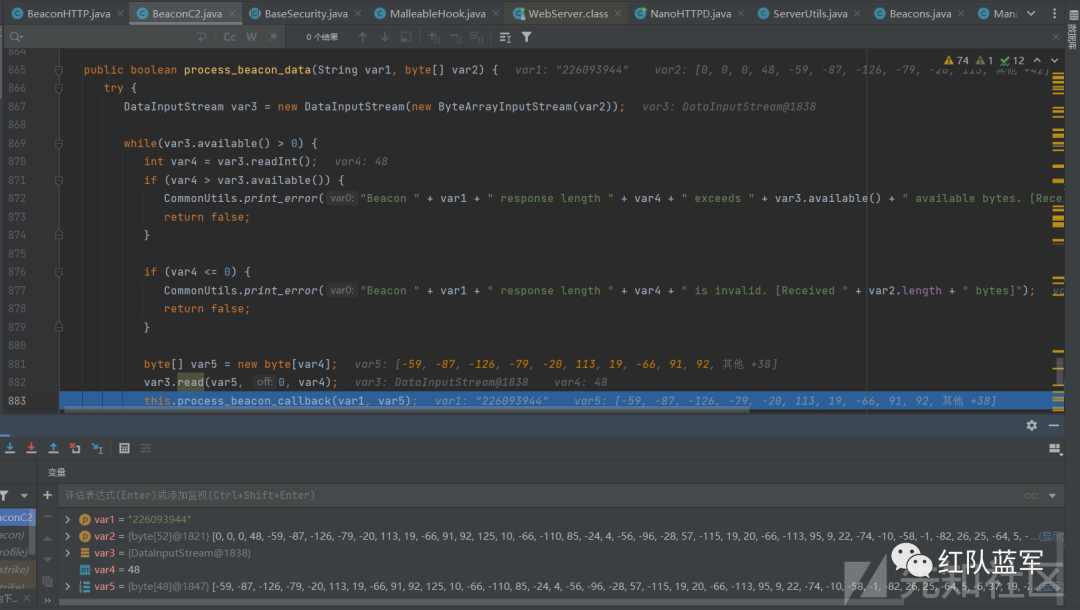Click line number 883 in gutter

pos(17,401)
